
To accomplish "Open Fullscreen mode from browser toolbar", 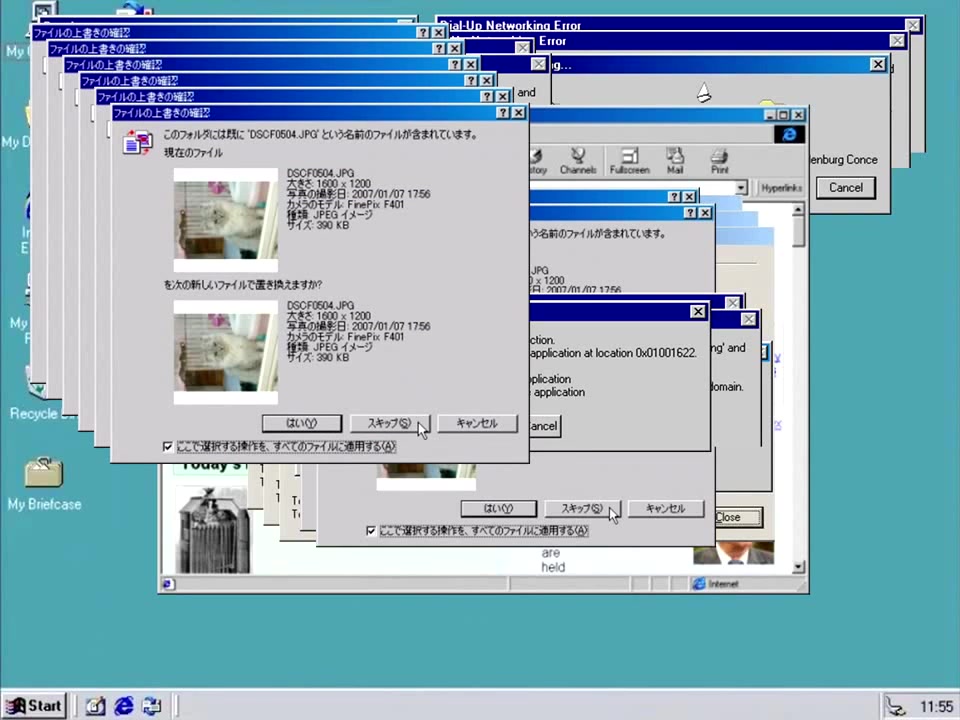I will point(629,160).
